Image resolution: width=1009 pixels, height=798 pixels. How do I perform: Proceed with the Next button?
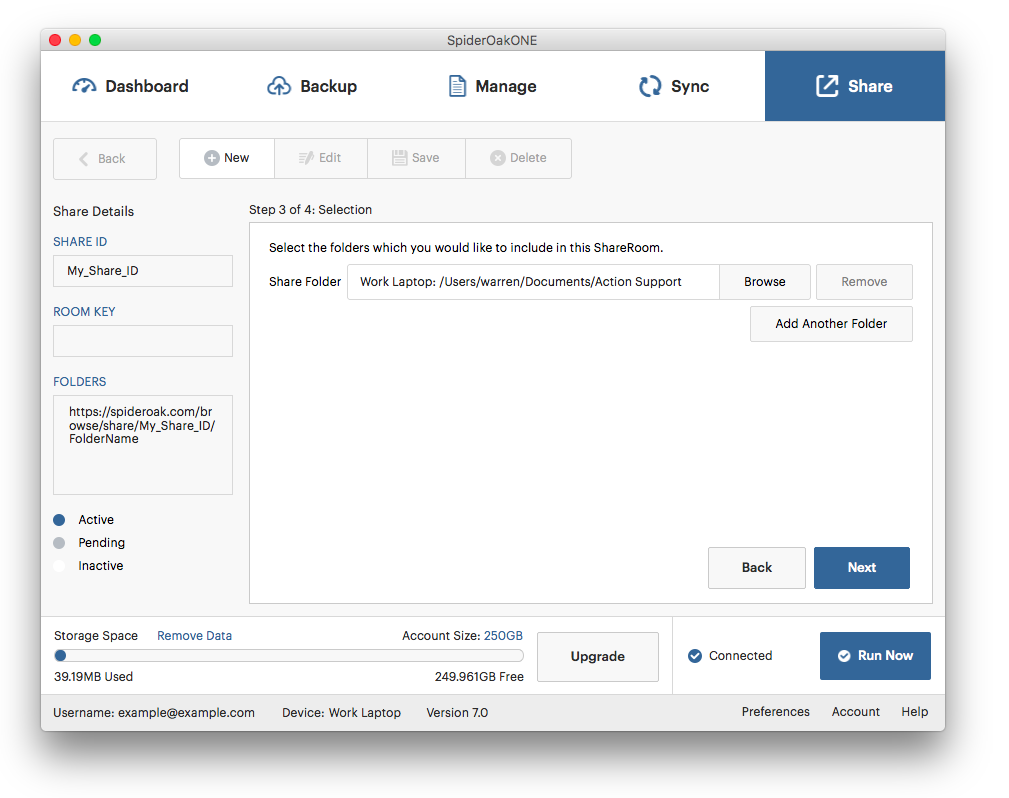coord(862,568)
